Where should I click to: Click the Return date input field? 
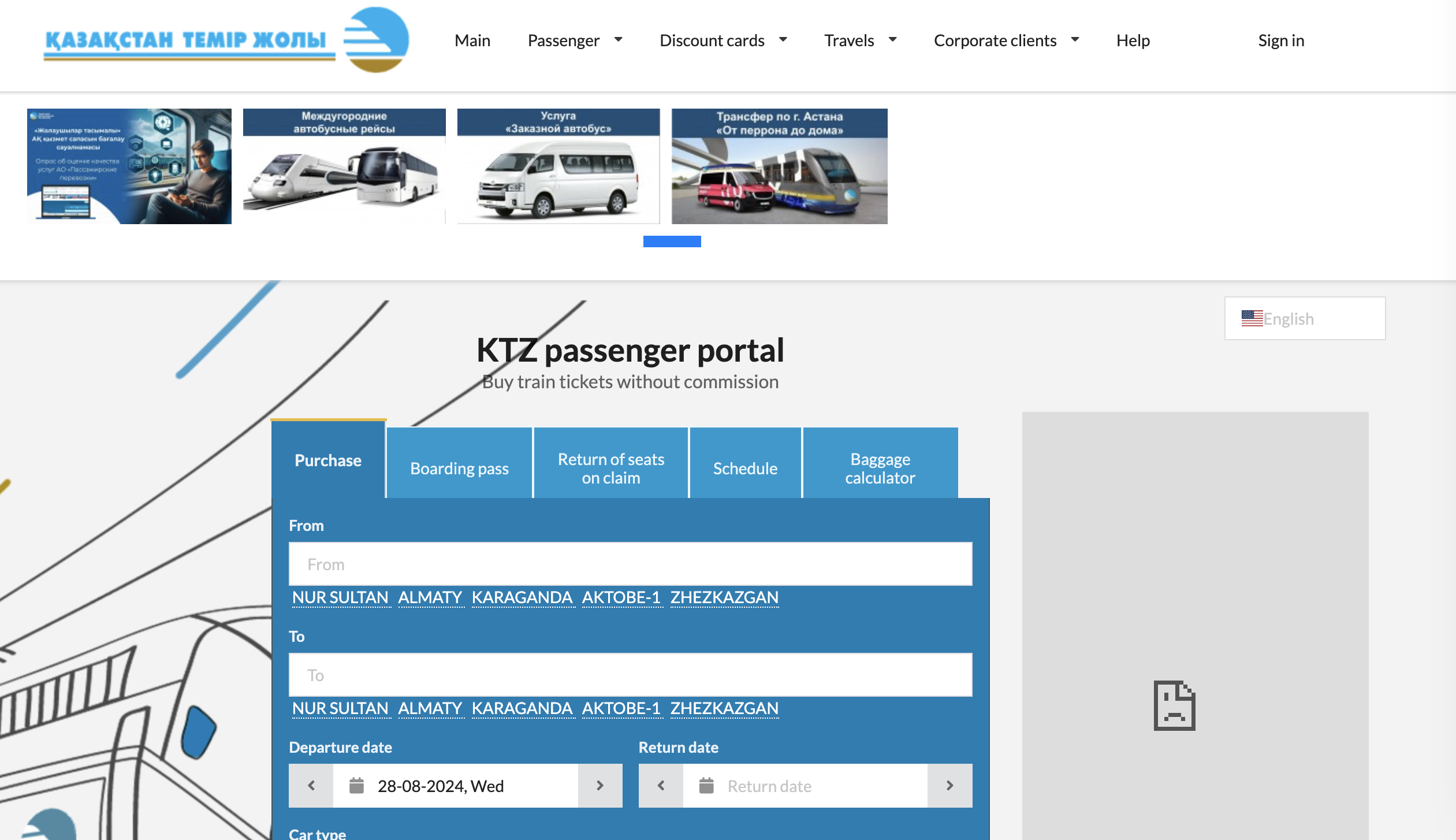pos(806,786)
